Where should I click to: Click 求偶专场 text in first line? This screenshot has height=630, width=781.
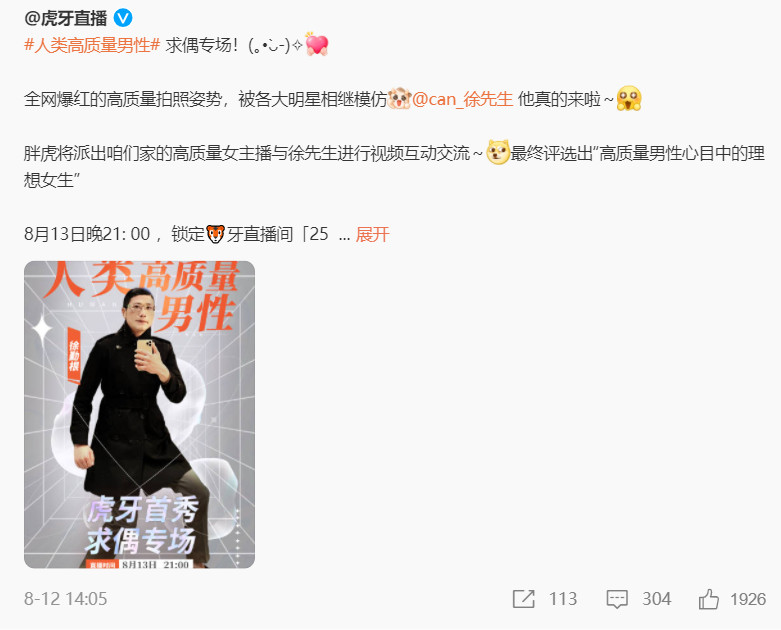point(199,45)
